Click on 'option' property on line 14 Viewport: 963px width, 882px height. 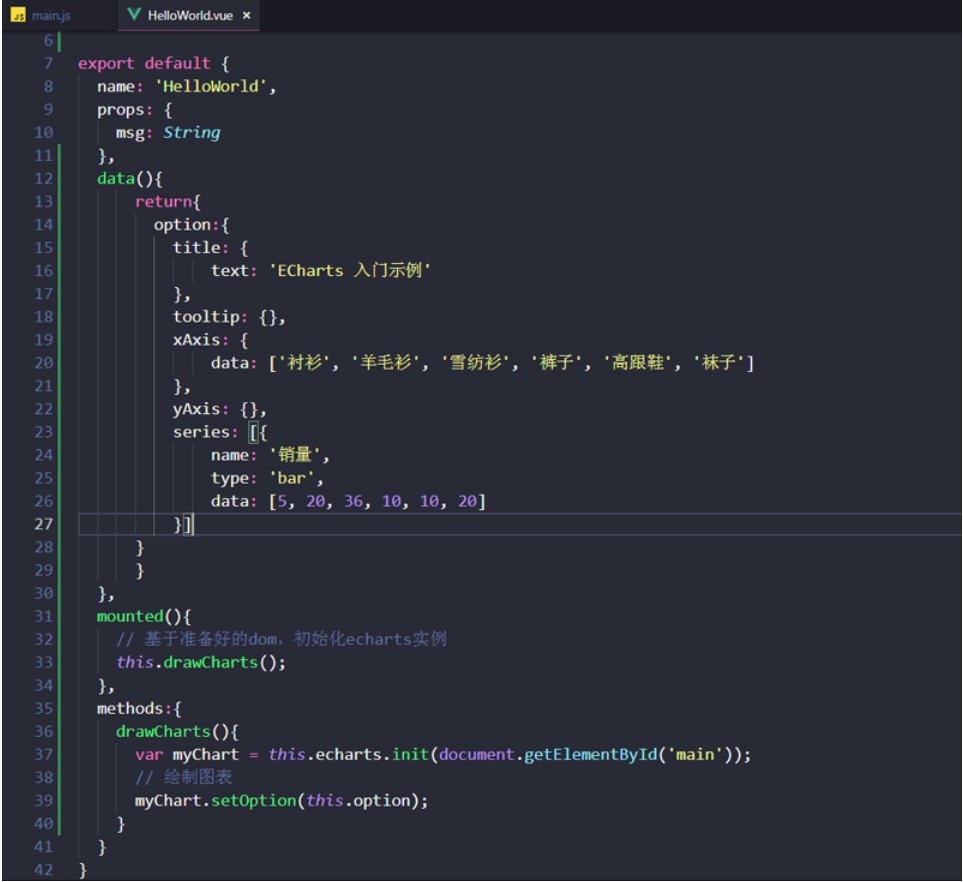[x=182, y=225]
